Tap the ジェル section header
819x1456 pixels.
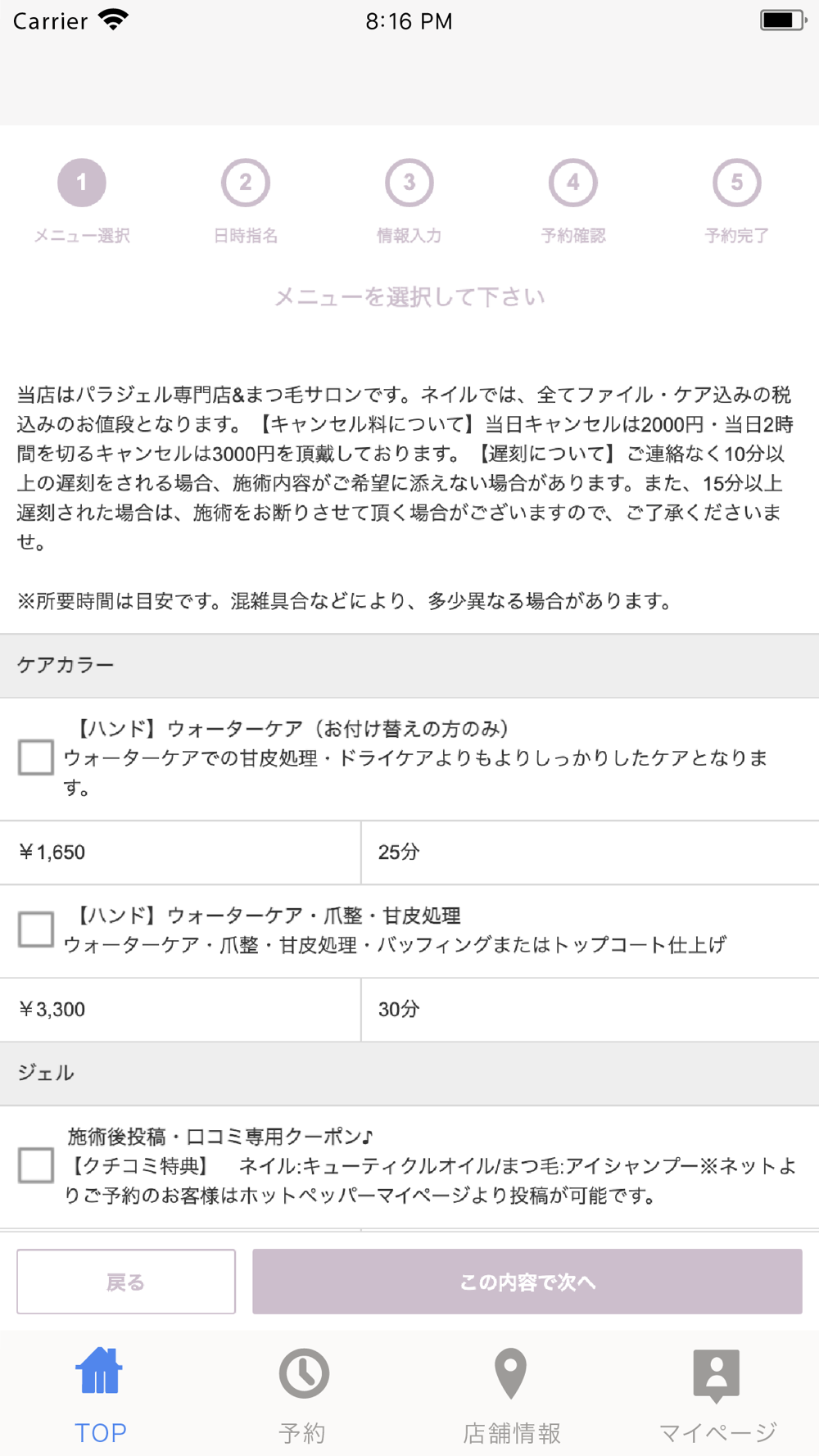[409, 1073]
